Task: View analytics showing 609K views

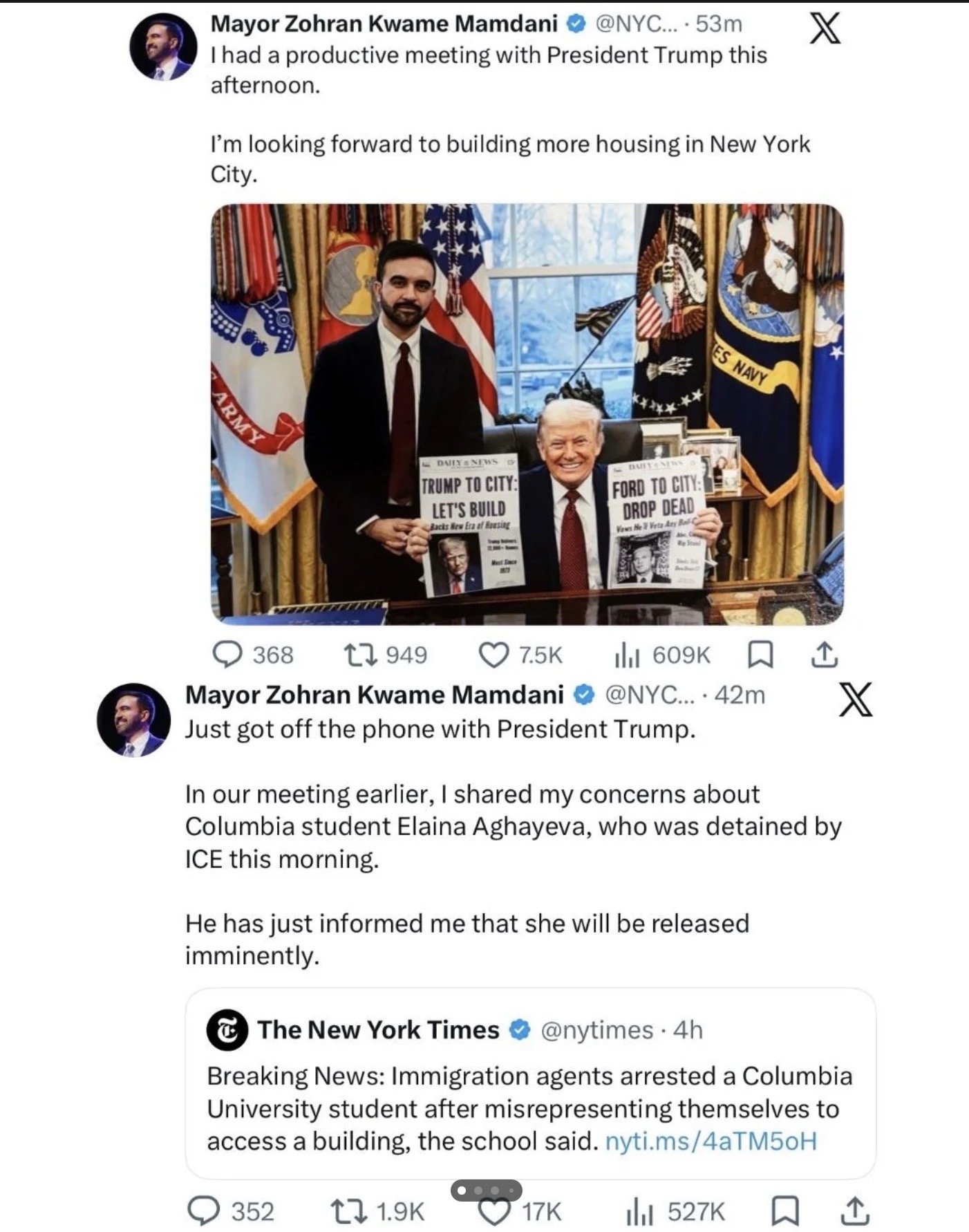Action: coord(628,655)
